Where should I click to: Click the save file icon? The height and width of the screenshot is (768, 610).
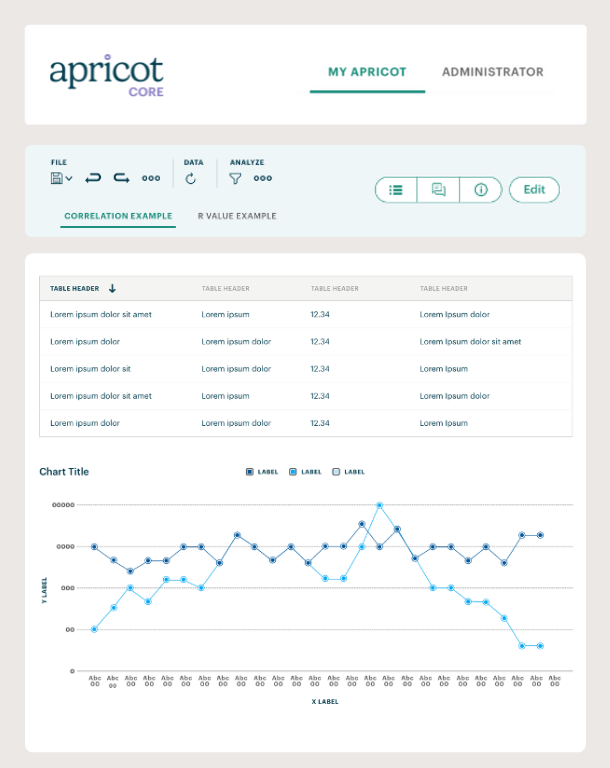click(56, 178)
